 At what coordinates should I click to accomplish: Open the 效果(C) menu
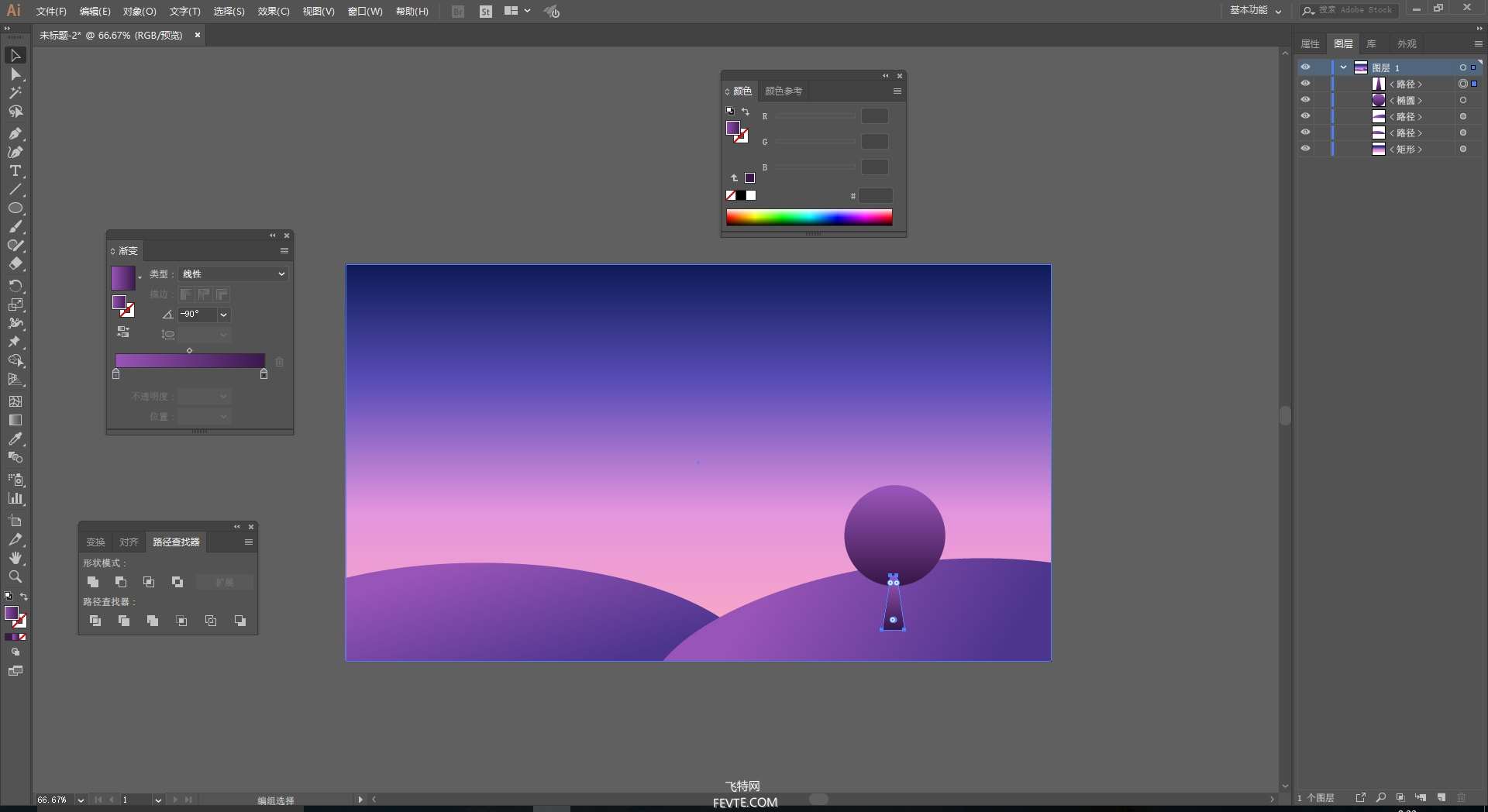[274, 12]
